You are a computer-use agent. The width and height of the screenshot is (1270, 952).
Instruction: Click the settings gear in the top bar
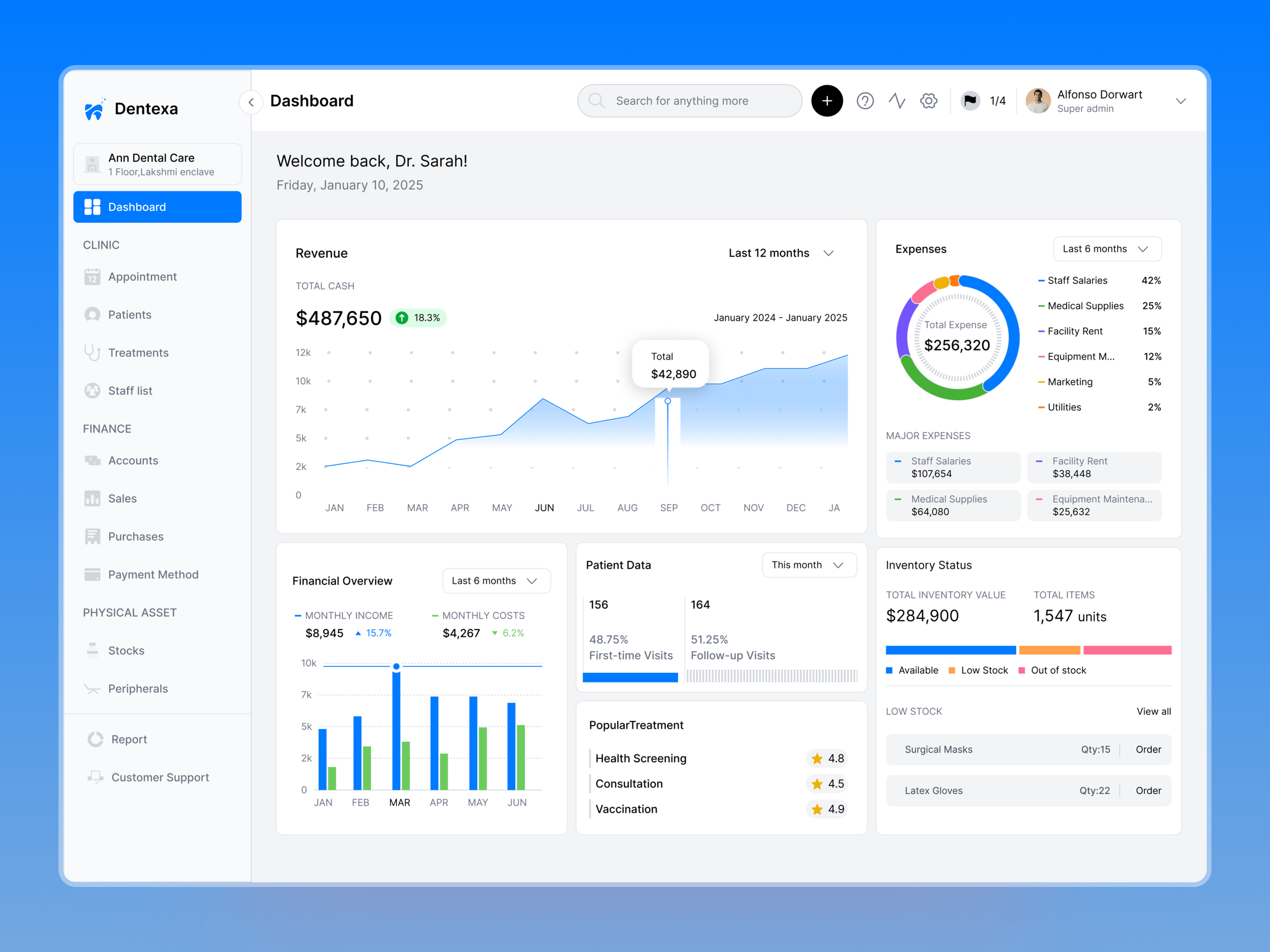pos(928,101)
